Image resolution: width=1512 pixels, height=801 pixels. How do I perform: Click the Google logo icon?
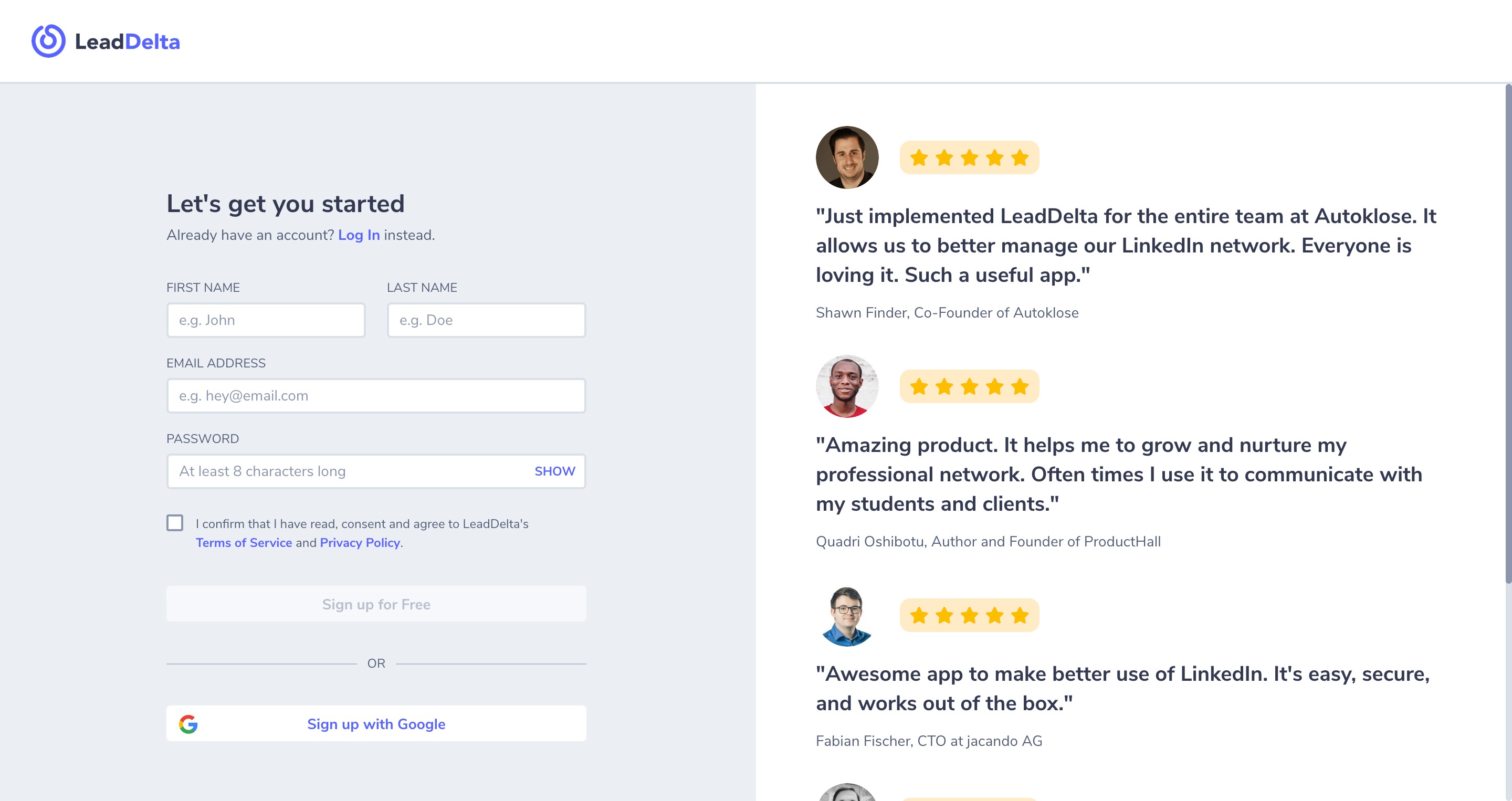click(188, 723)
